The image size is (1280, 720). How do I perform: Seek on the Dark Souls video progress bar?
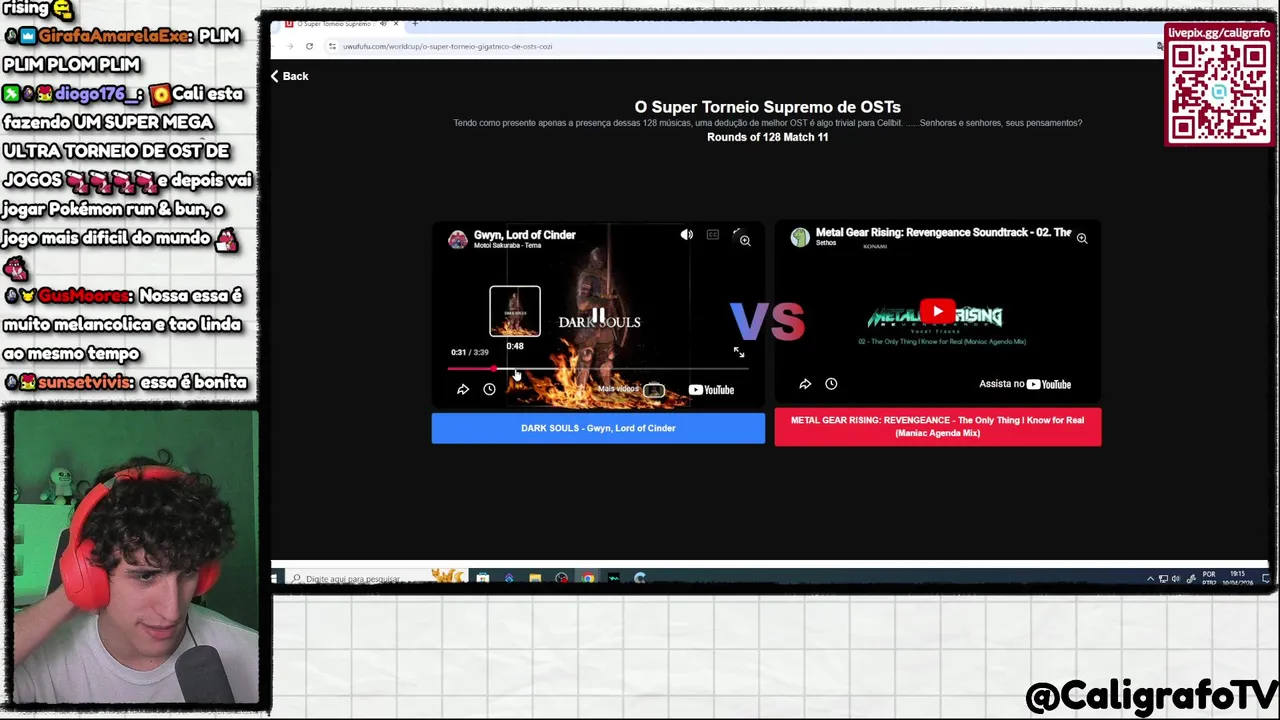pyautogui.click(x=598, y=369)
